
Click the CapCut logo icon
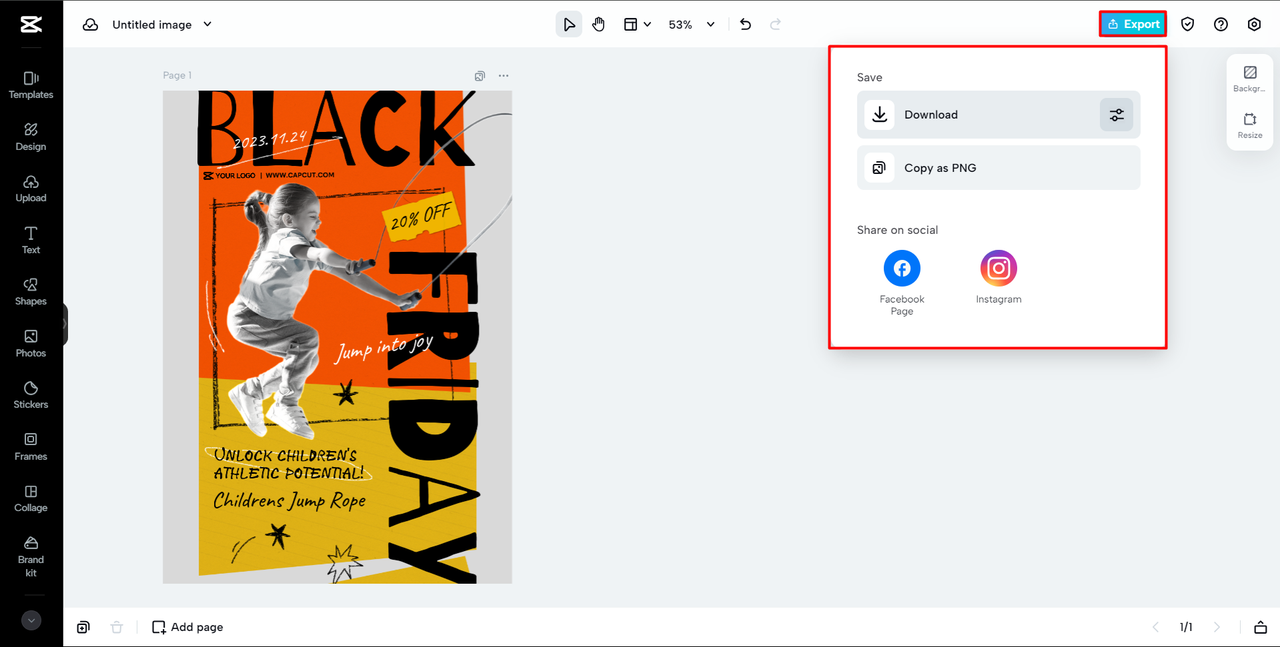point(31,24)
